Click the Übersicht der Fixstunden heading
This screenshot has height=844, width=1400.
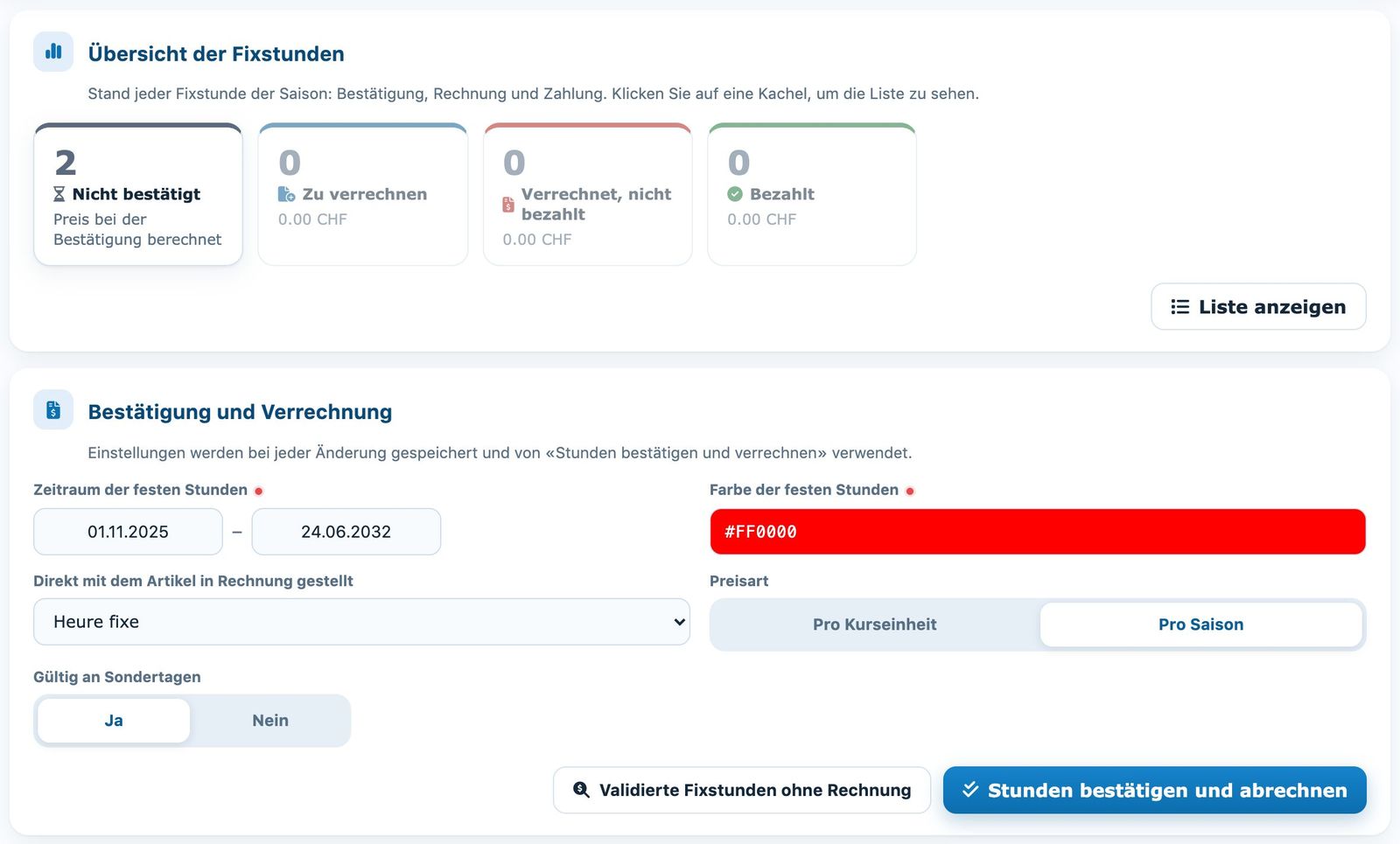pyautogui.click(x=216, y=53)
